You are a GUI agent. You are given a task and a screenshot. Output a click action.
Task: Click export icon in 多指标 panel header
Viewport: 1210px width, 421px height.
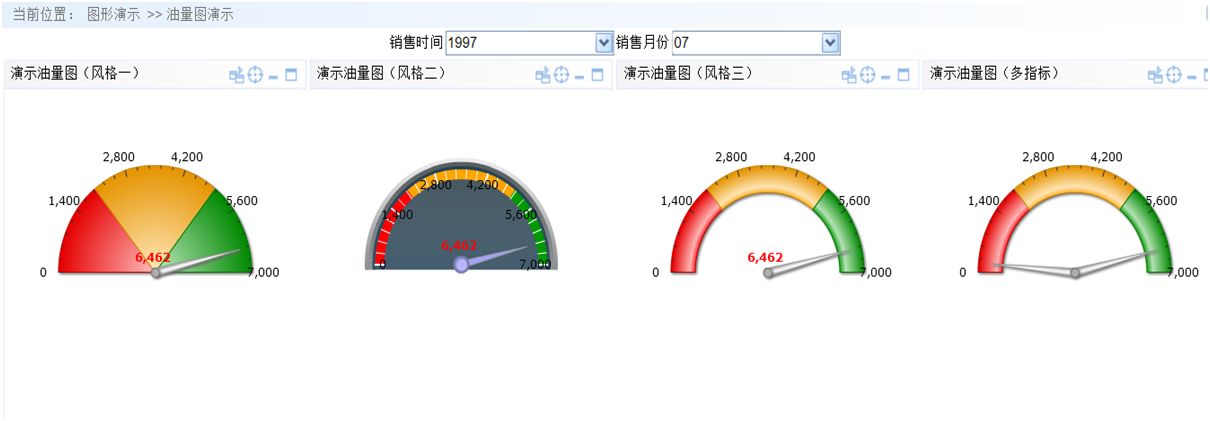click(1155, 75)
